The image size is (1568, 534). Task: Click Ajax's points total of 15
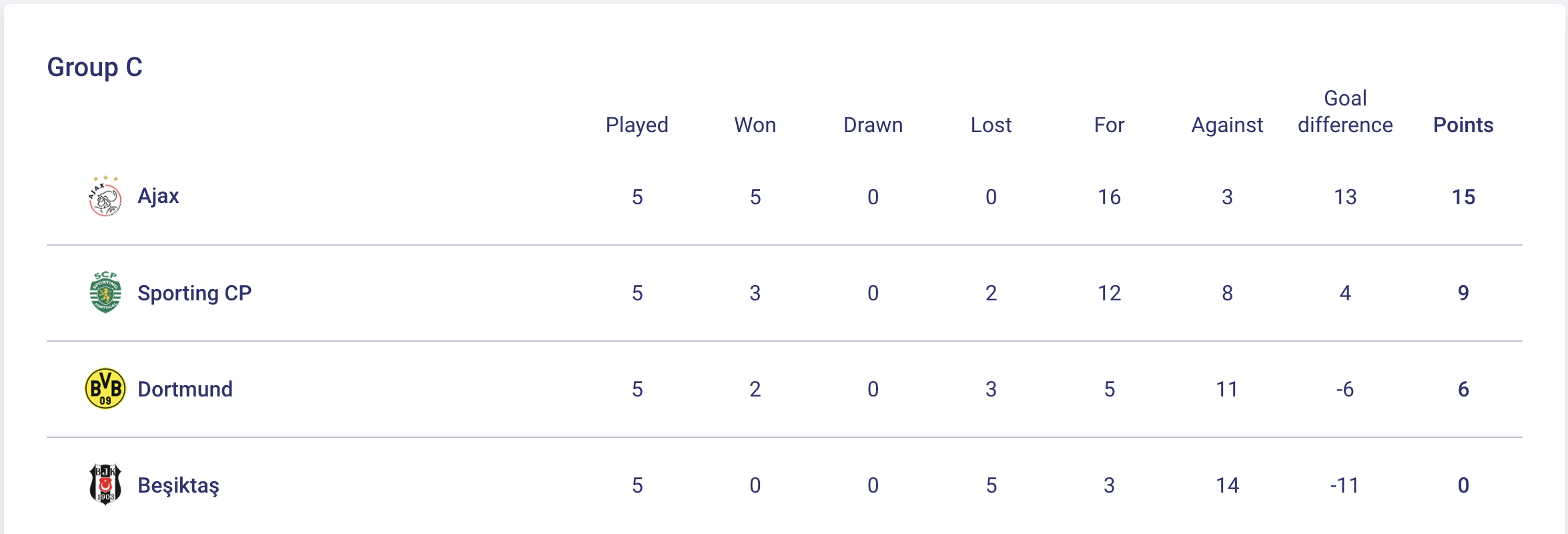(x=1463, y=197)
